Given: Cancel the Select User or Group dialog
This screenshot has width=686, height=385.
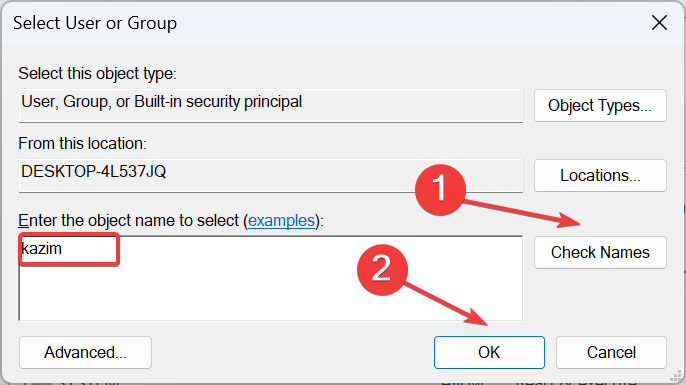Looking at the screenshot, I should coord(611,352).
